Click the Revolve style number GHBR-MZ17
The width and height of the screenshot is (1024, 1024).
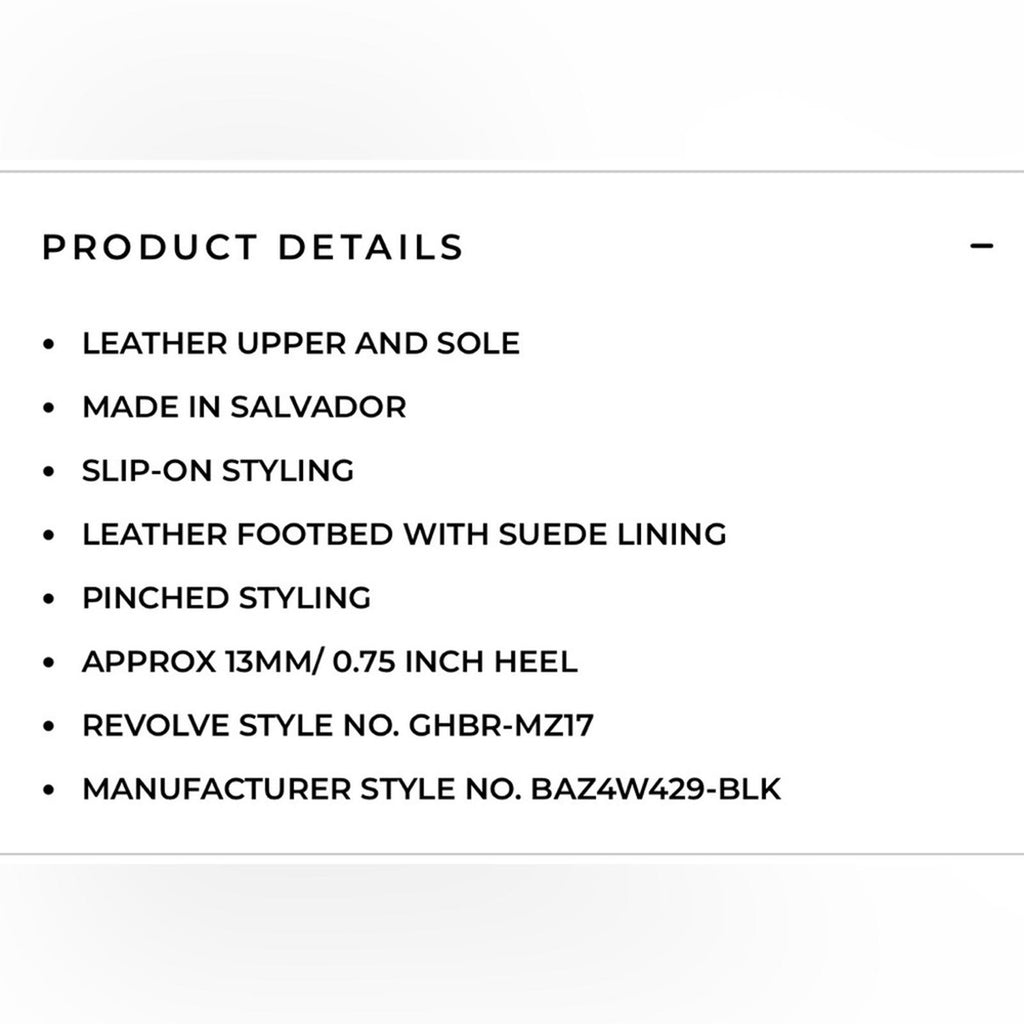pos(502,726)
